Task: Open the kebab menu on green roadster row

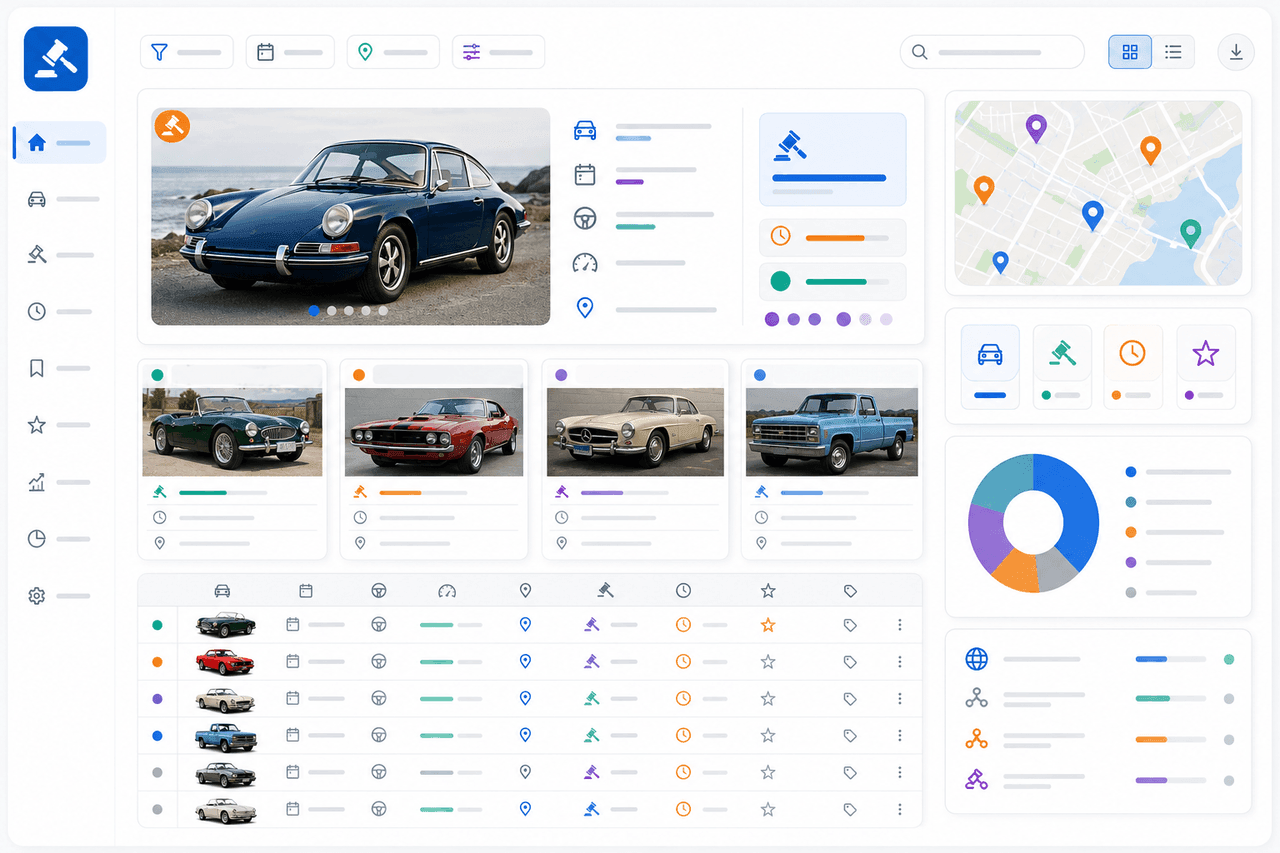Action: coord(900,625)
